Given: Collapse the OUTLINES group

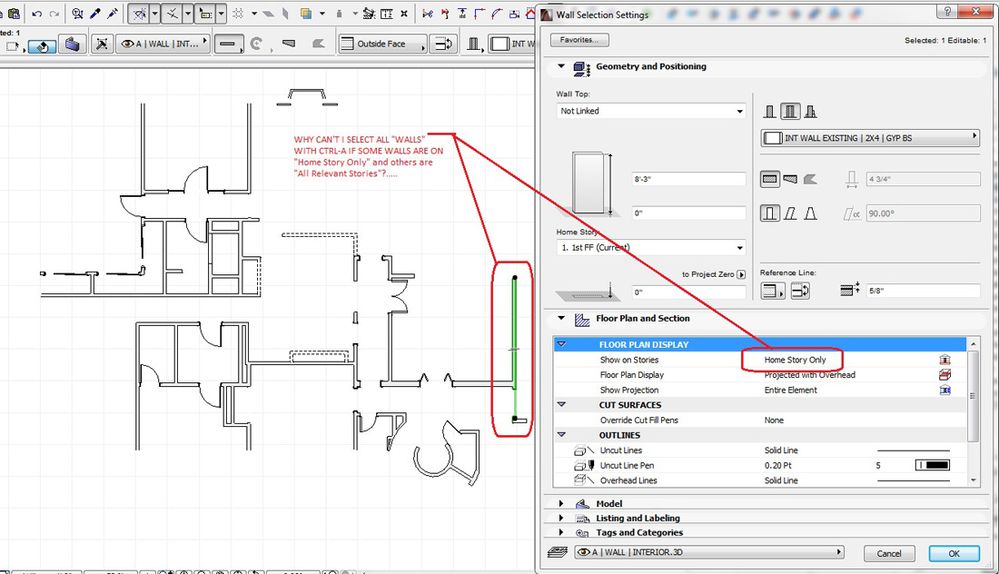Looking at the screenshot, I should click(x=561, y=434).
